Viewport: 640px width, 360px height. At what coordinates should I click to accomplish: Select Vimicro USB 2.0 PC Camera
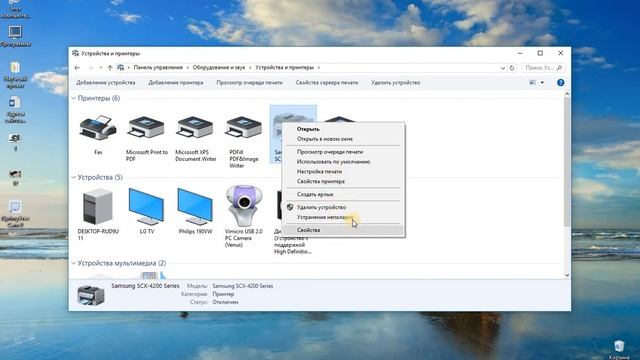pos(243,206)
